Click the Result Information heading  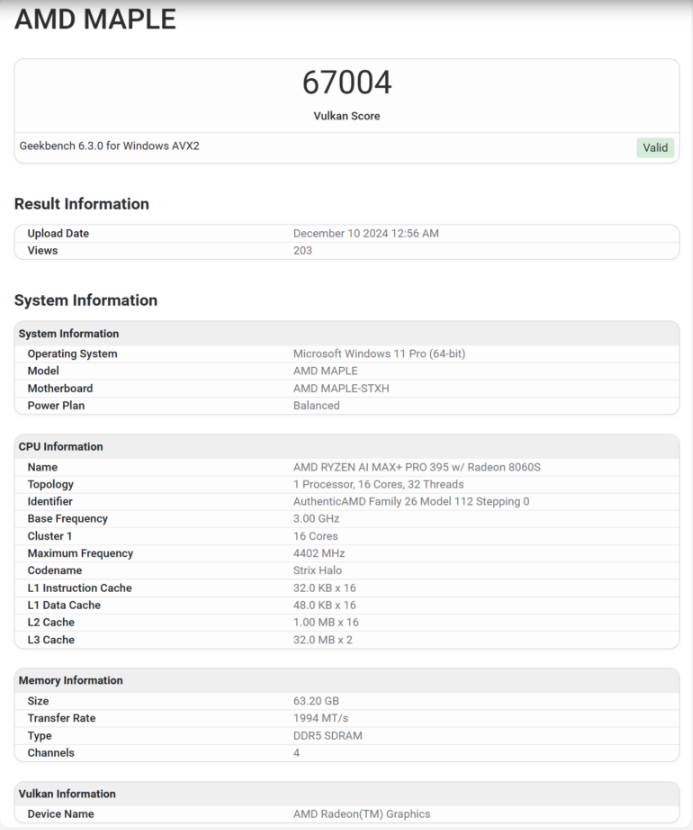(82, 204)
